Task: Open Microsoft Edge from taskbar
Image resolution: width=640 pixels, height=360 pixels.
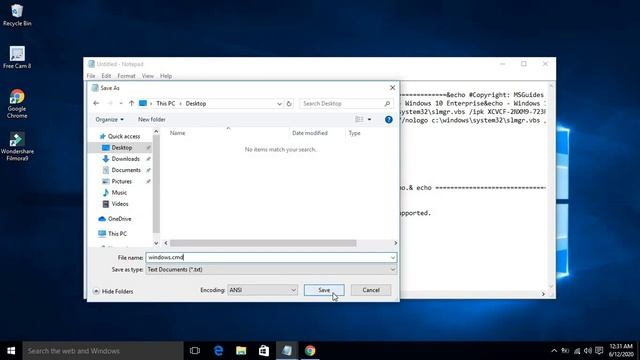Action: click(x=218, y=351)
